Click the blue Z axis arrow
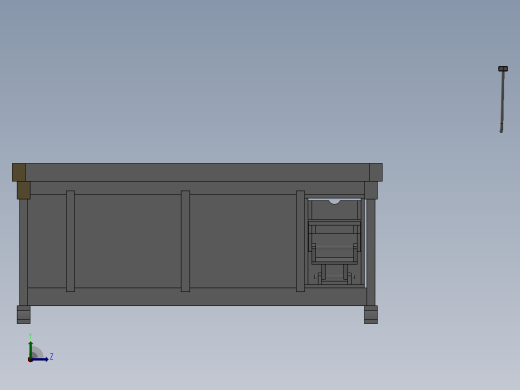 click(40, 359)
